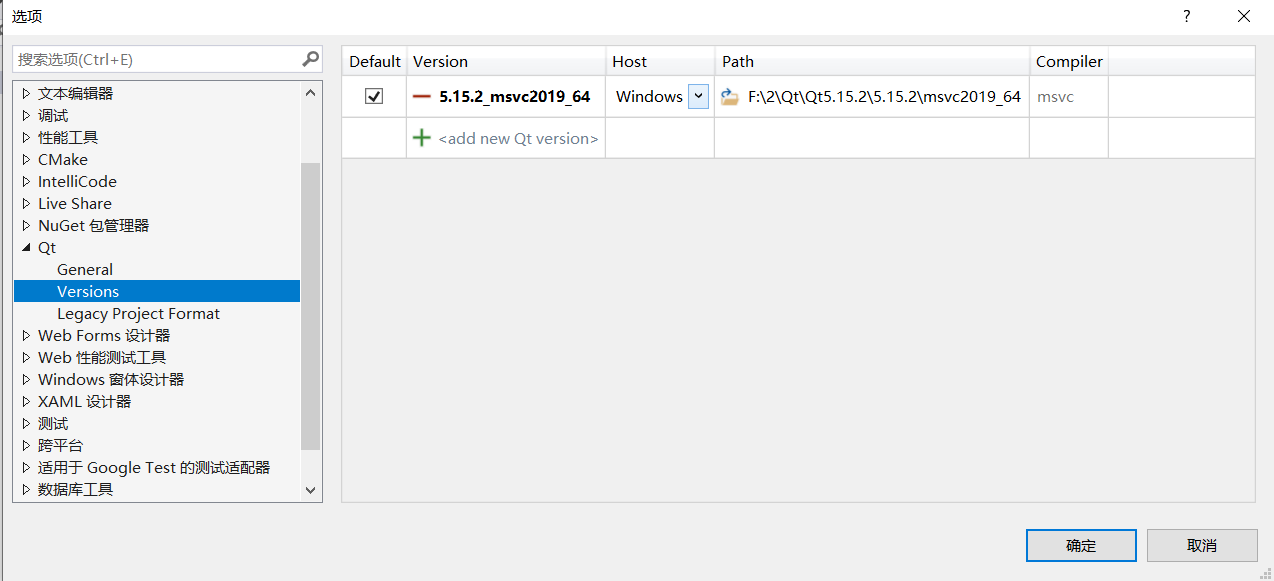
Task: Open the Legacy Project Format settings
Action: click(x=138, y=313)
